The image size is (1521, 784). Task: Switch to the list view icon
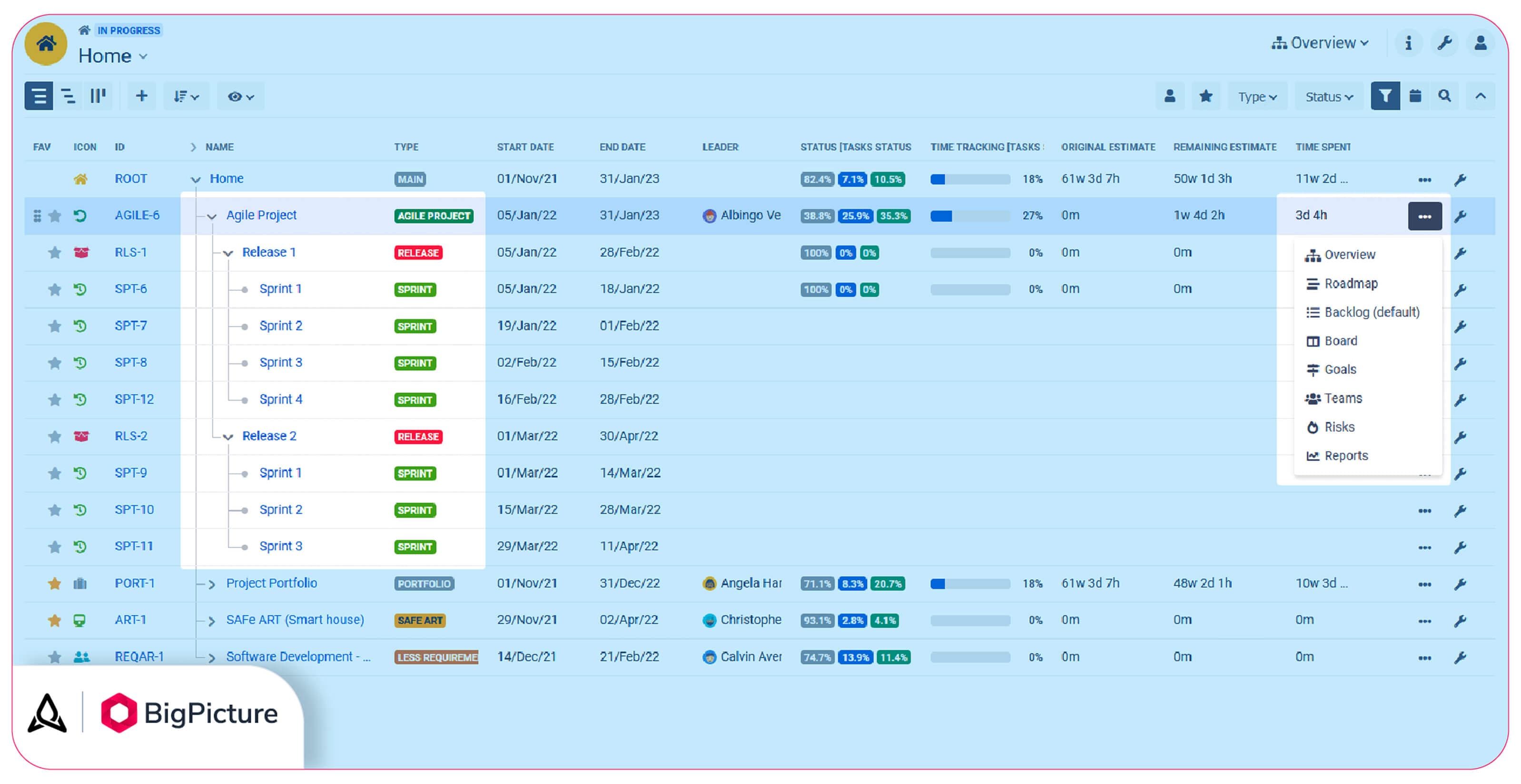(39, 96)
